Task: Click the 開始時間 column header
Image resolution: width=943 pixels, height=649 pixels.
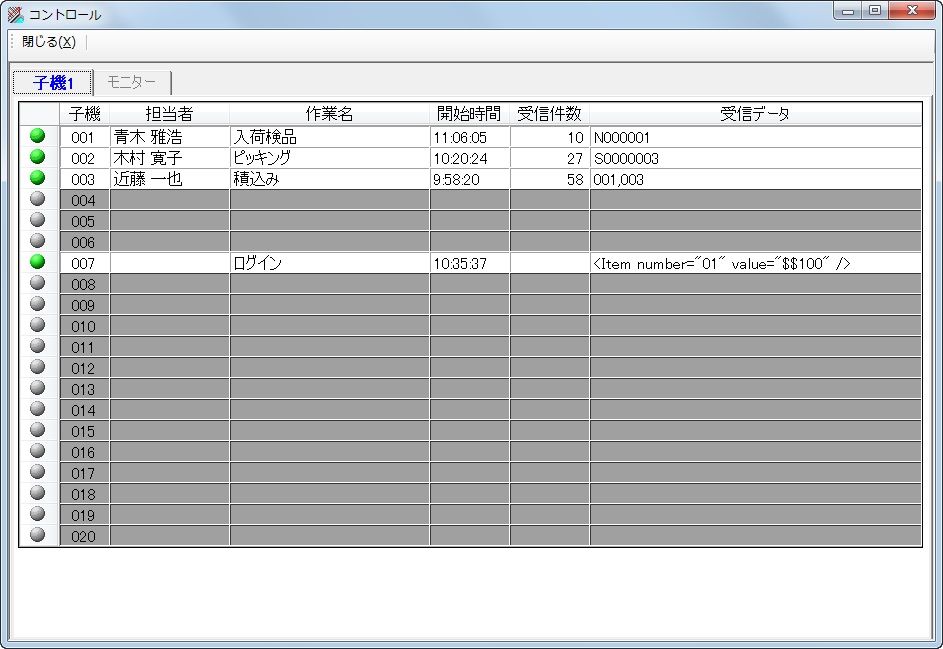Action: [x=469, y=114]
